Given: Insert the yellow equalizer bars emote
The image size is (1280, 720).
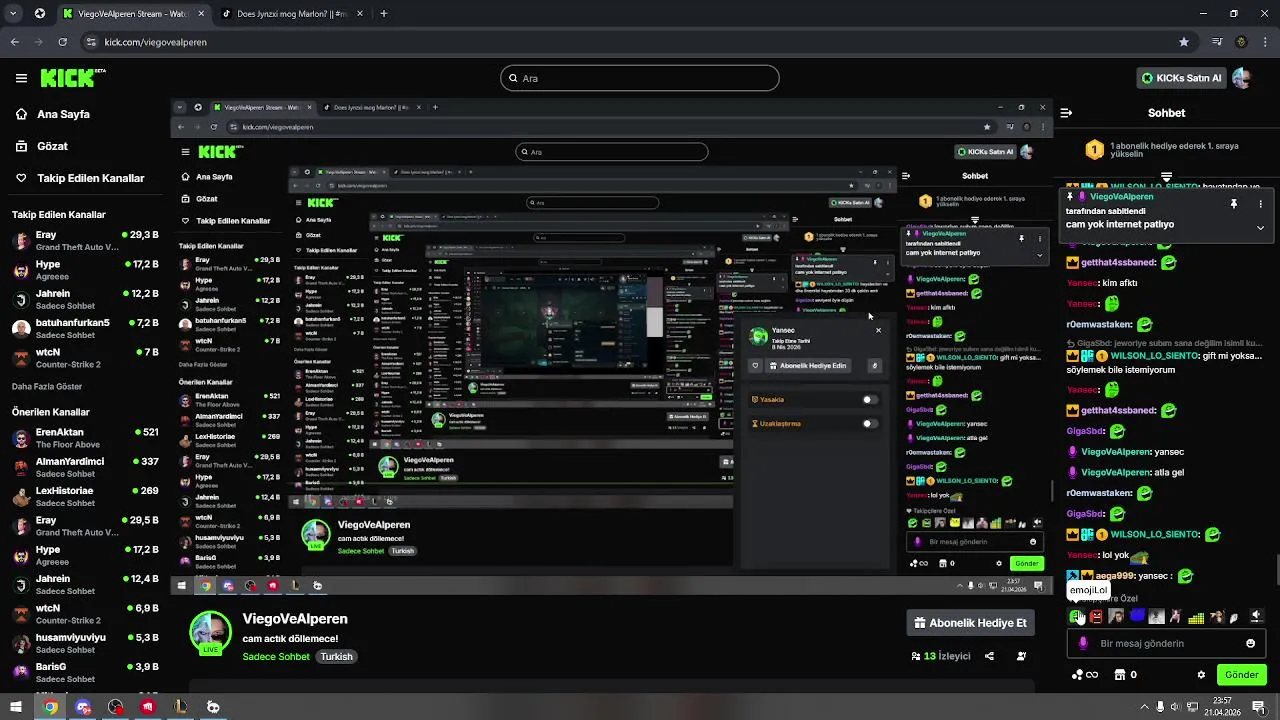Looking at the screenshot, I should pos(1196,617).
